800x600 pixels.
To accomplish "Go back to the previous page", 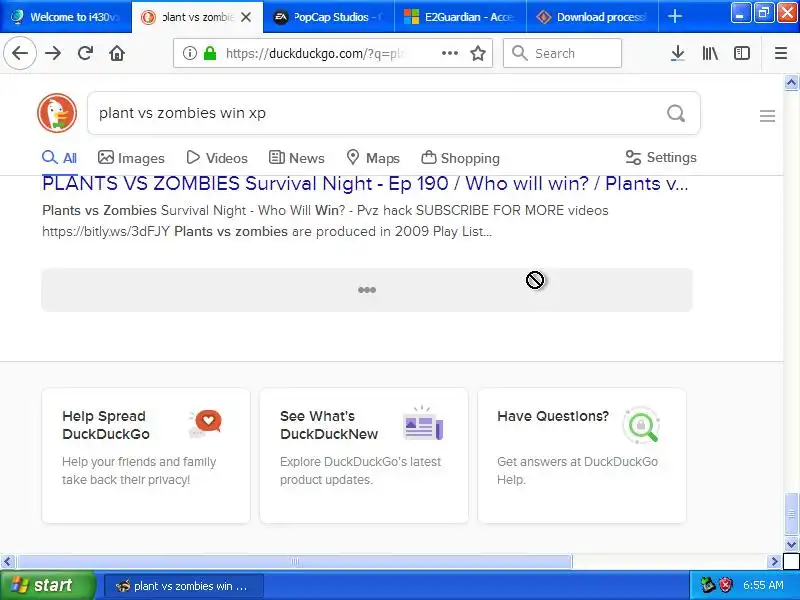I will click(20, 53).
